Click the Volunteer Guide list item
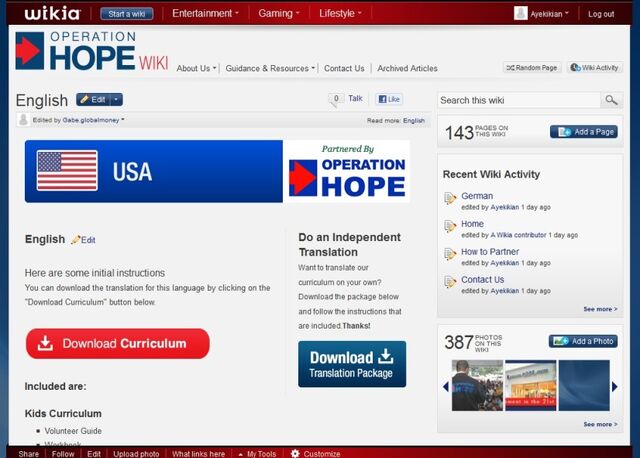This screenshot has height=458, width=640. [73, 431]
